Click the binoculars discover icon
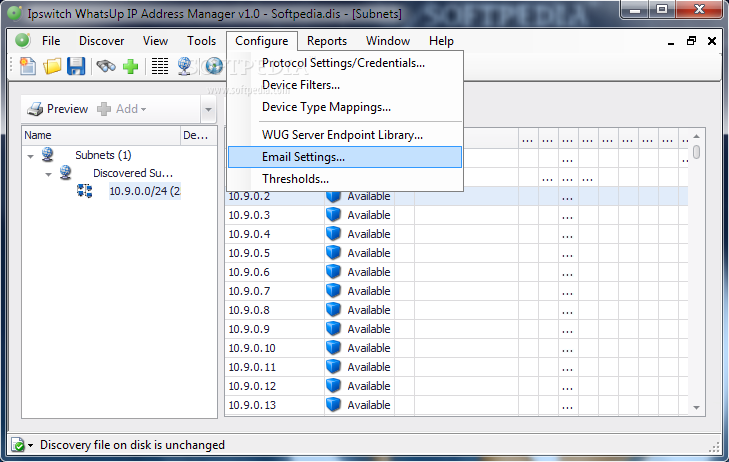The height and width of the screenshot is (462, 729). (x=106, y=66)
